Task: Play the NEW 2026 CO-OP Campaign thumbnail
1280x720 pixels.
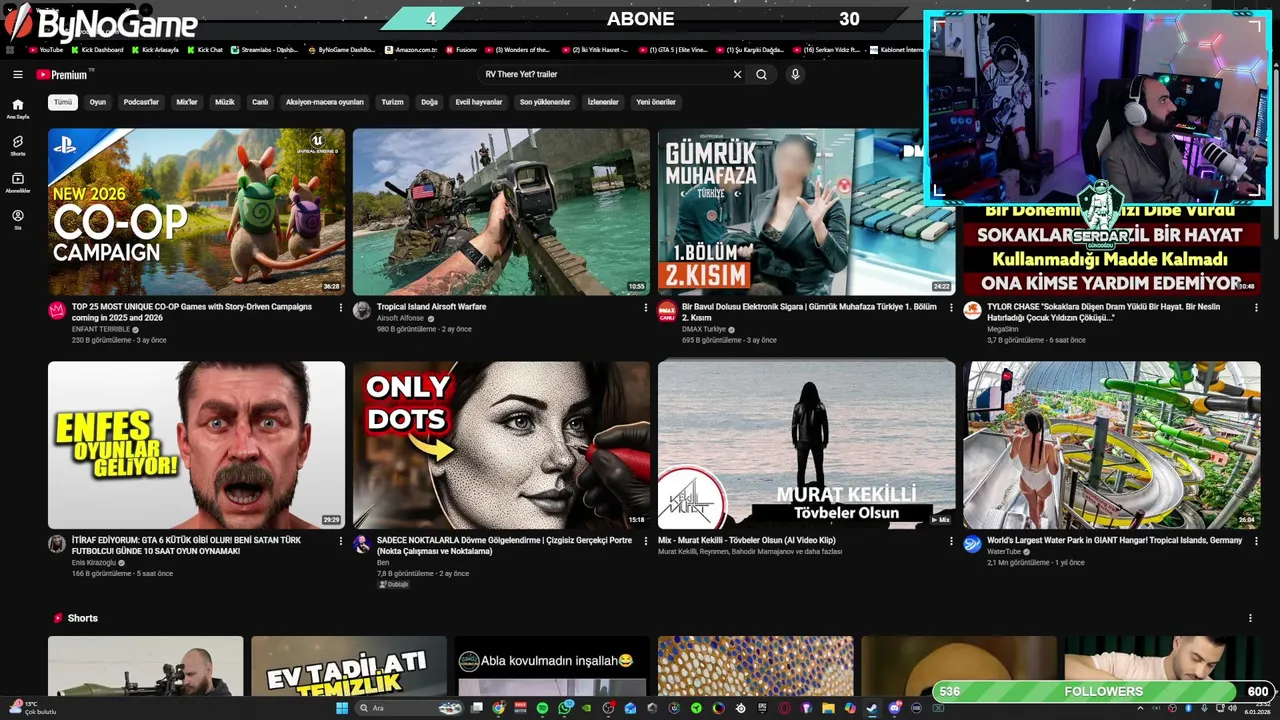Action: click(x=196, y=212)
